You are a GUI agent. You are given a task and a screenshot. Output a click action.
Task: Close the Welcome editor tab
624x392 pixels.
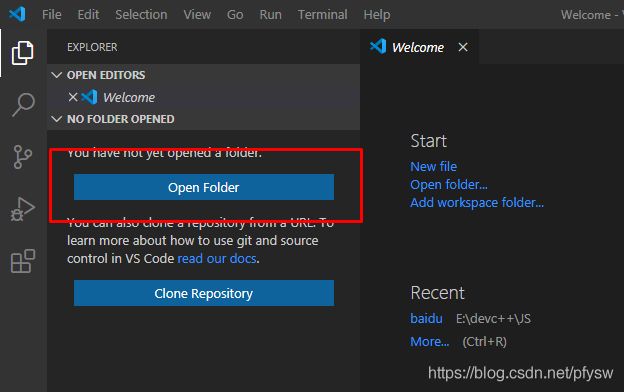click(463, 47)
